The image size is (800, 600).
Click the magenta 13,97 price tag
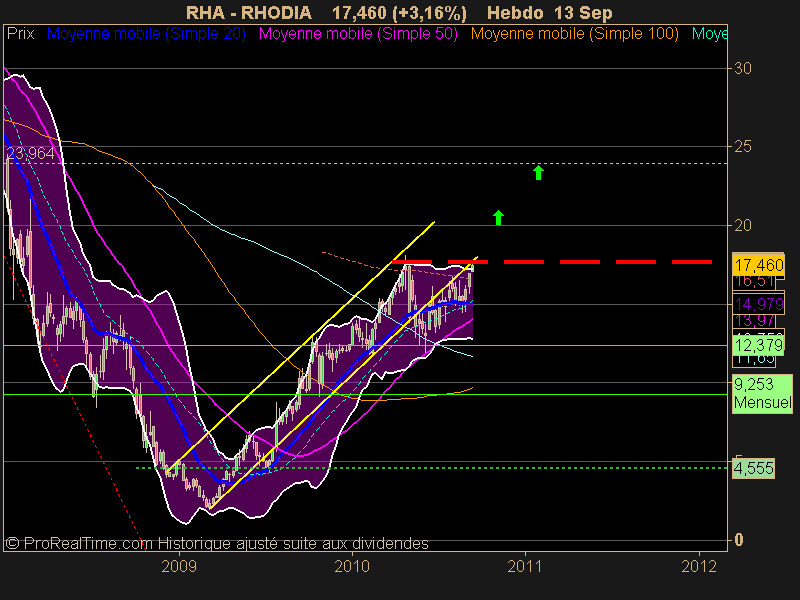[x=755, y=320]
